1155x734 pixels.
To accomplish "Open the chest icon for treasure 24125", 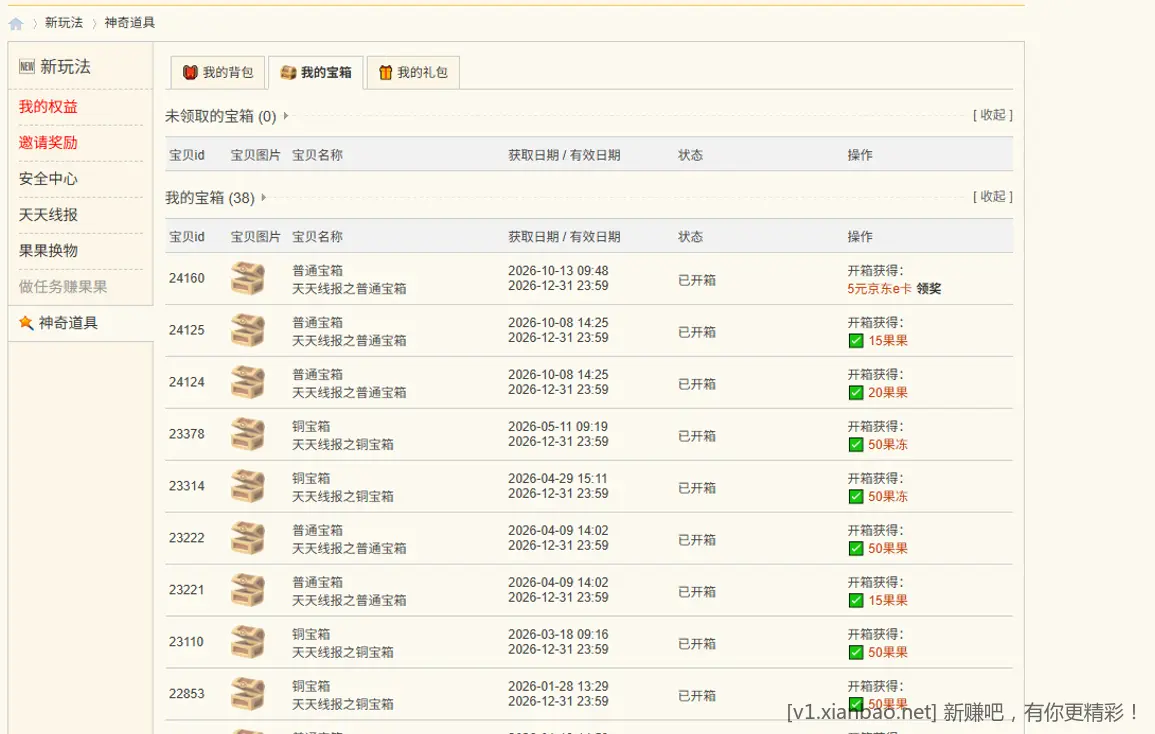I will click(x=248, y=330).
